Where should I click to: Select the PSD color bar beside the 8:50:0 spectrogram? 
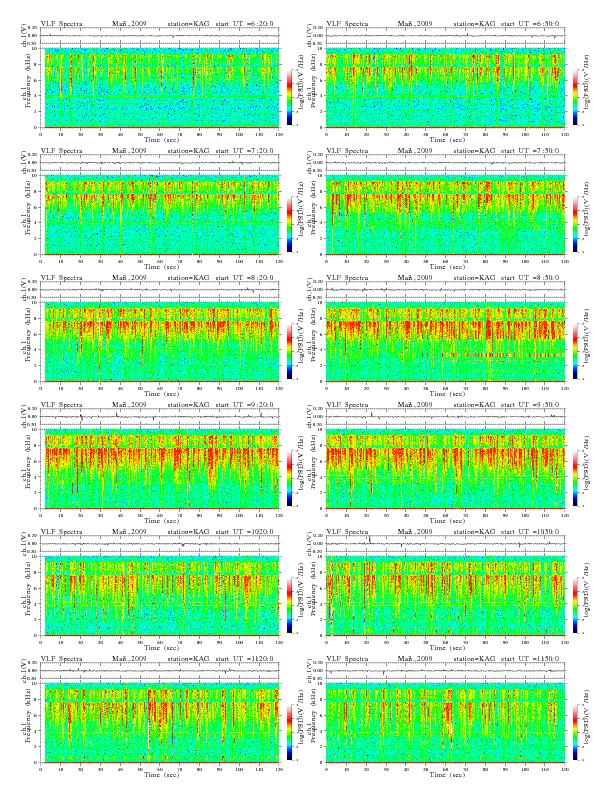point(576,351)
